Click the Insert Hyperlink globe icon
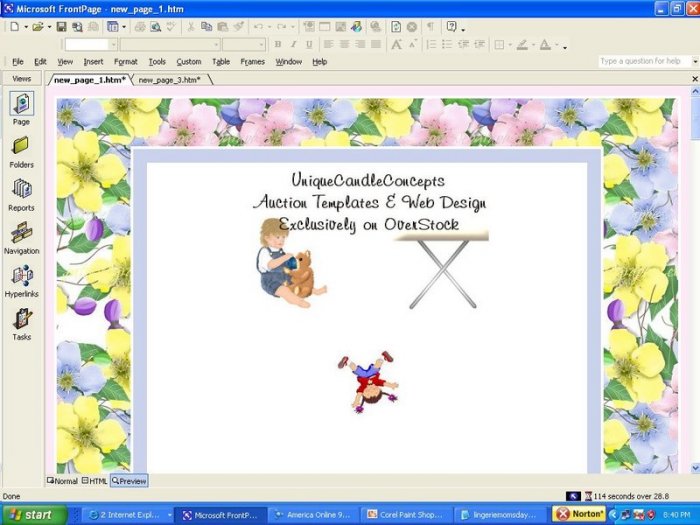Viewport: 700px width, 525px height. coord(376,27)
